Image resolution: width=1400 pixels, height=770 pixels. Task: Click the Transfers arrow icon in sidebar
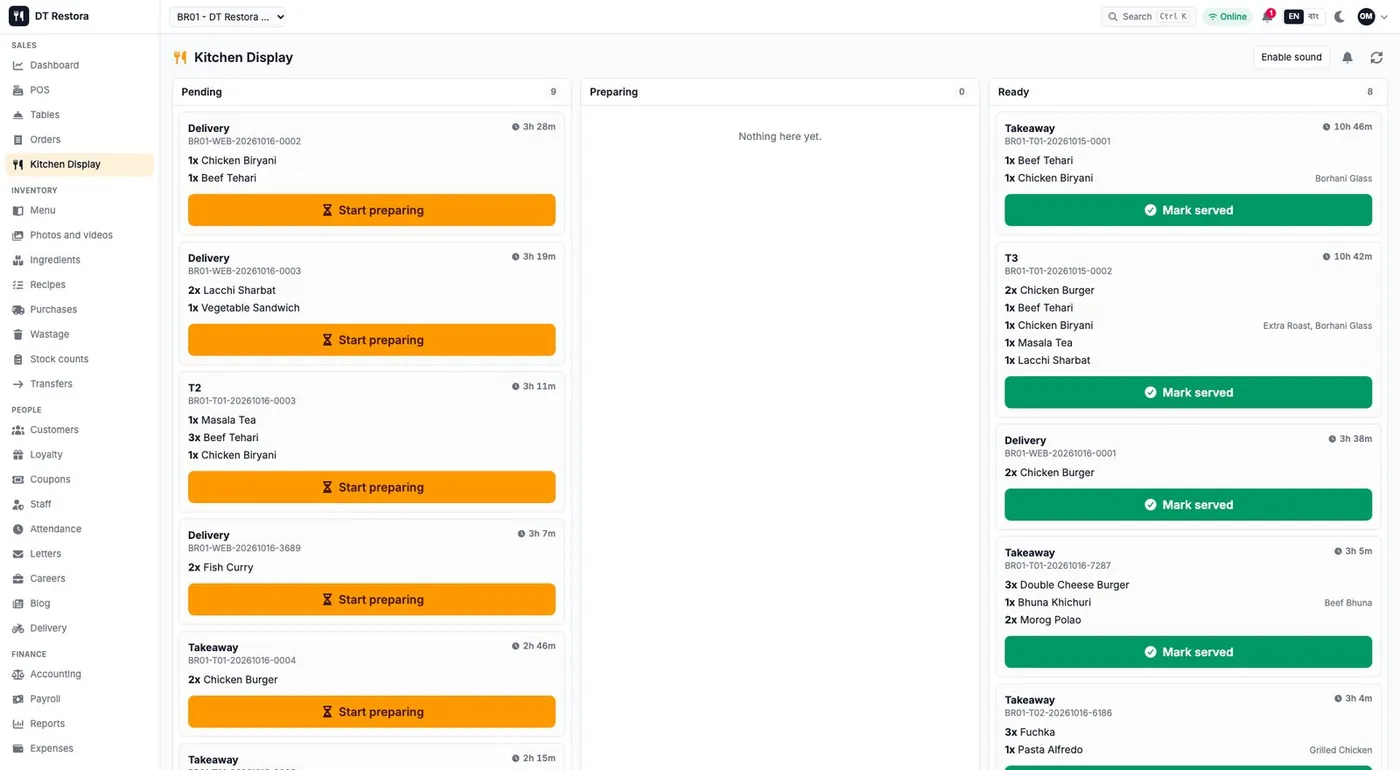[18, 384]
